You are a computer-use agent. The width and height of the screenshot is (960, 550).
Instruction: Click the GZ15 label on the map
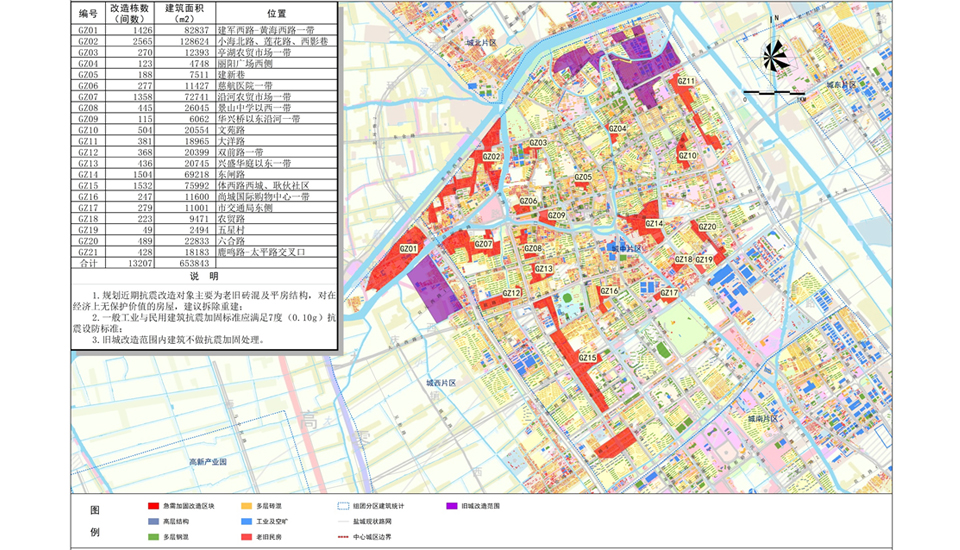(x=588, y=358)
